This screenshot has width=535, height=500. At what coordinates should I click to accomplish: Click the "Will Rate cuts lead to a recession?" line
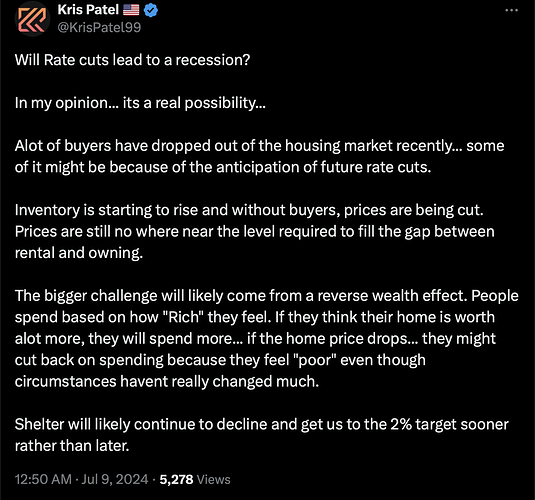pos(132,60)
